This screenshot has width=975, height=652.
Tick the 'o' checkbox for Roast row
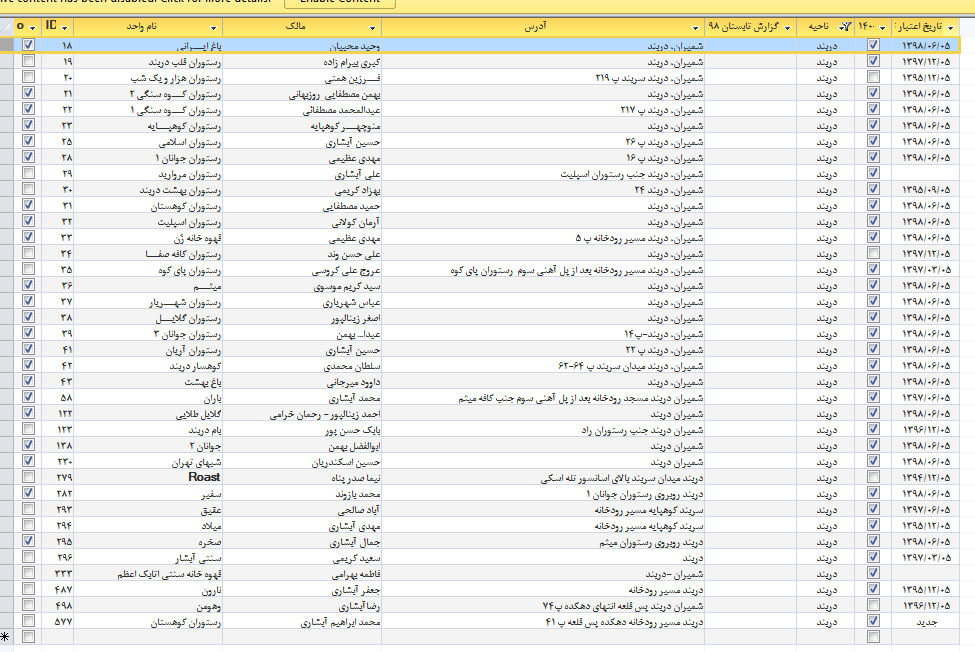point(29,477)
